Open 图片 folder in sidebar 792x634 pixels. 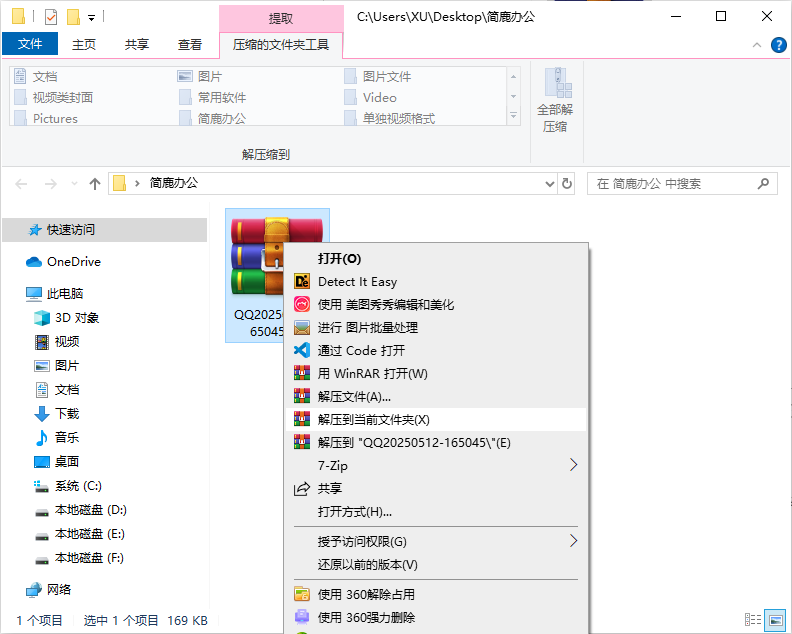click(x=57, y=366)
